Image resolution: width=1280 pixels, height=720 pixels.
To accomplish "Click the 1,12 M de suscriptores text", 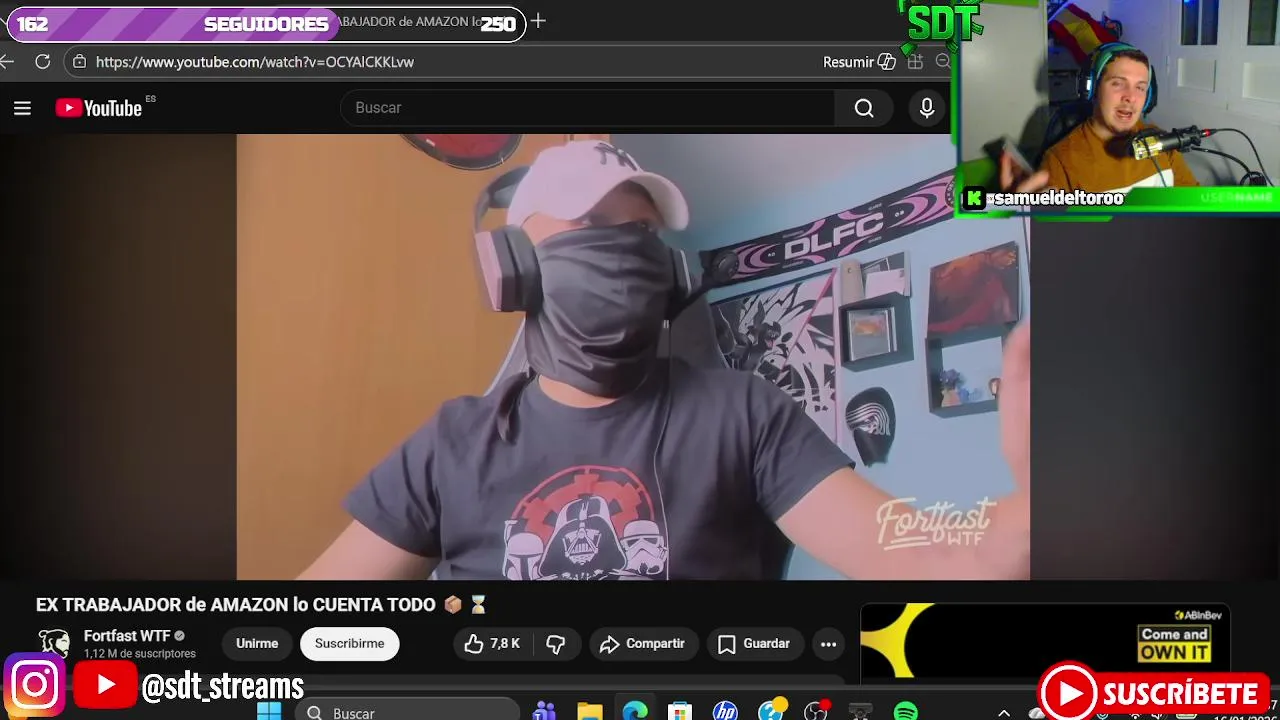I will click(140, 654).
